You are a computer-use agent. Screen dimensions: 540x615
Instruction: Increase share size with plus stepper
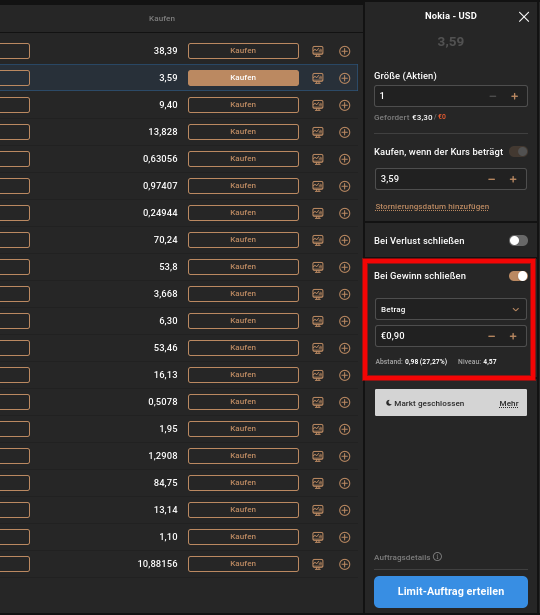515,96
